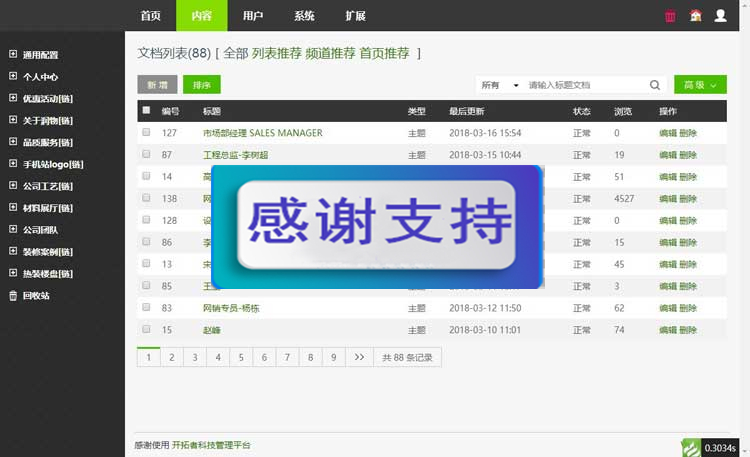
Task: Click the red trash icon in top bar
Action: click(670, 16)
